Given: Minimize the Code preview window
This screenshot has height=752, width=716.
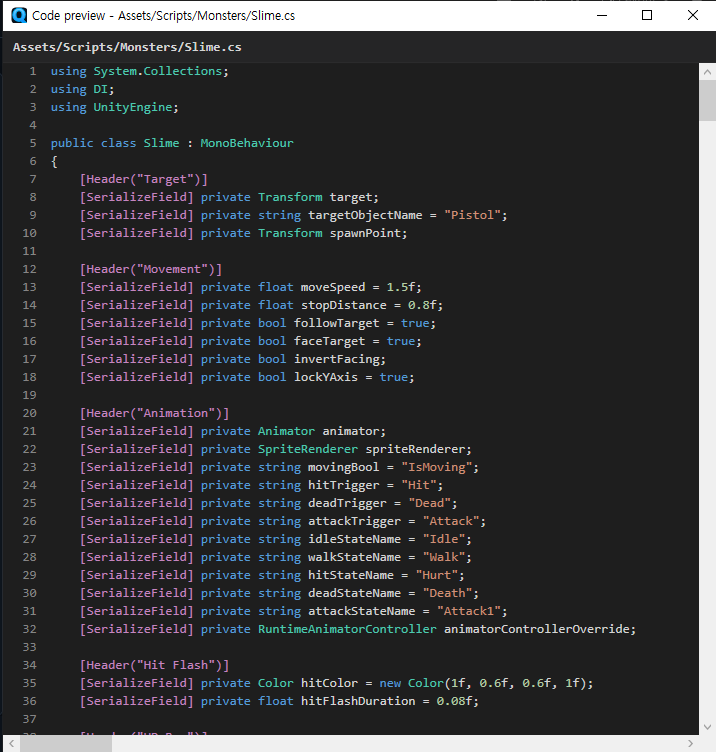Looking at the screenshot, I should [602, 15].
